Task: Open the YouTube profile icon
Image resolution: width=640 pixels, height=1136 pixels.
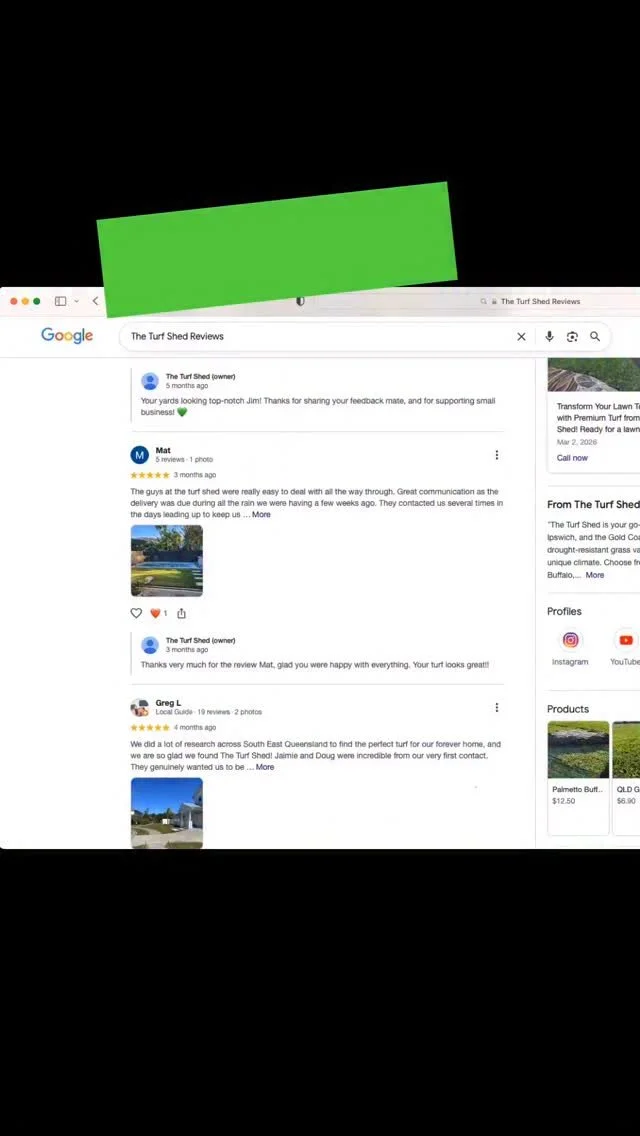Action: (626, 640)
